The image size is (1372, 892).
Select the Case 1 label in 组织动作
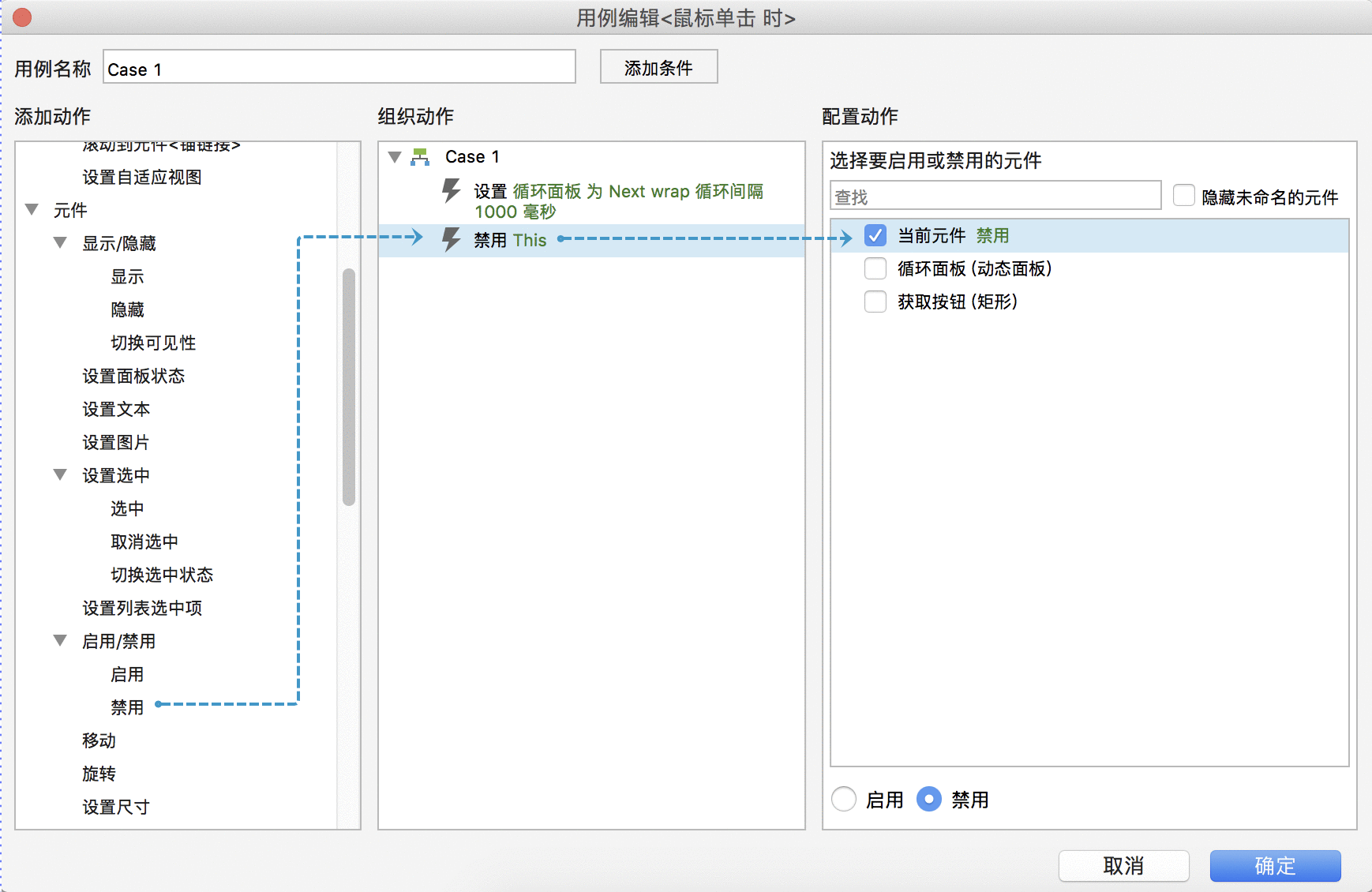click(472, 156)
